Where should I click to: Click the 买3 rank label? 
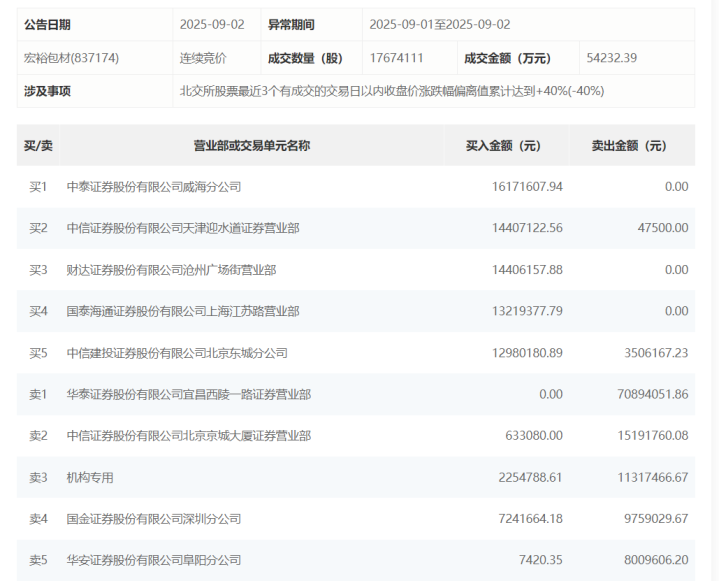click(x=38, y=270)
